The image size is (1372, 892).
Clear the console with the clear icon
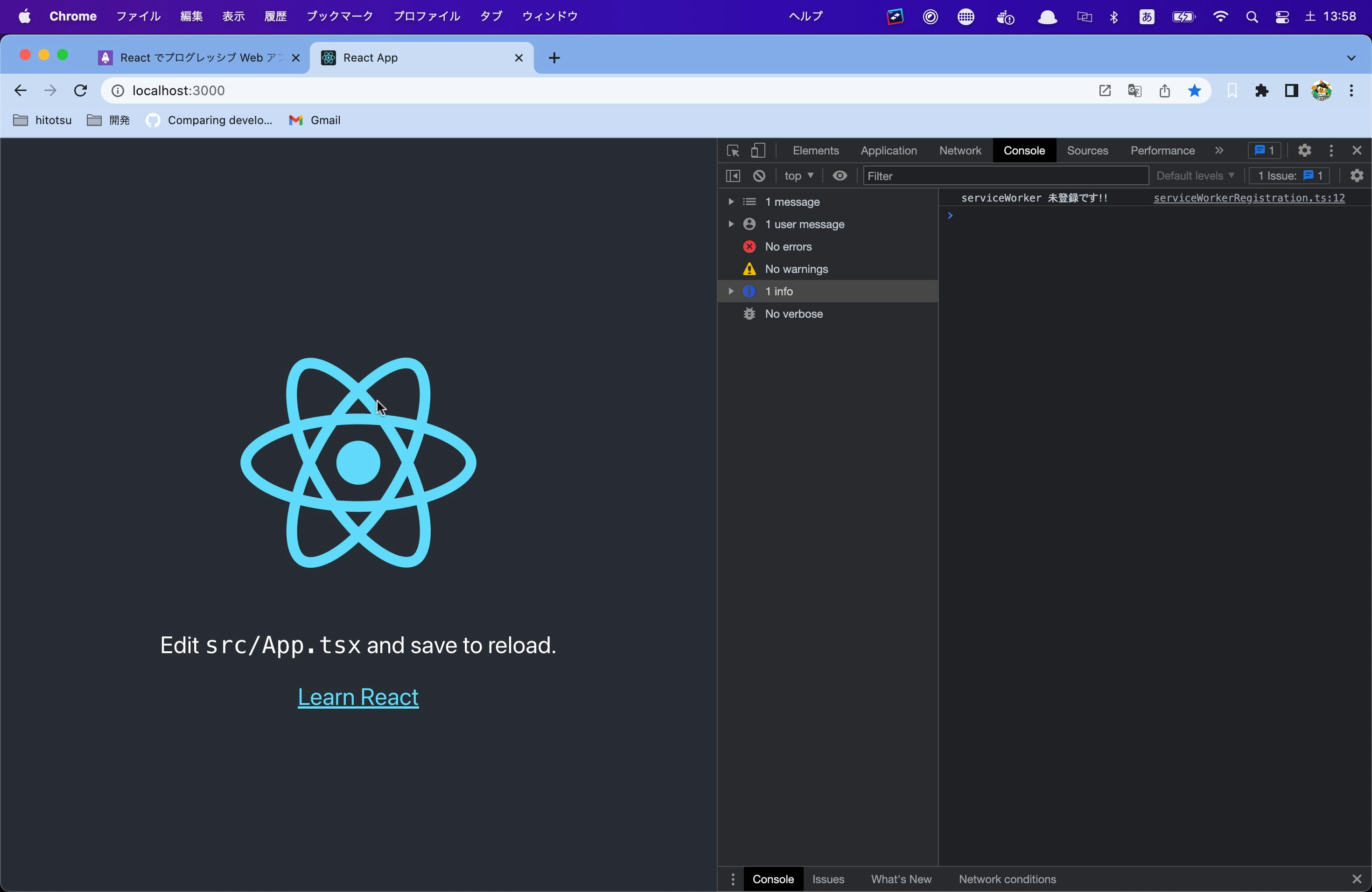click(759, 176)
